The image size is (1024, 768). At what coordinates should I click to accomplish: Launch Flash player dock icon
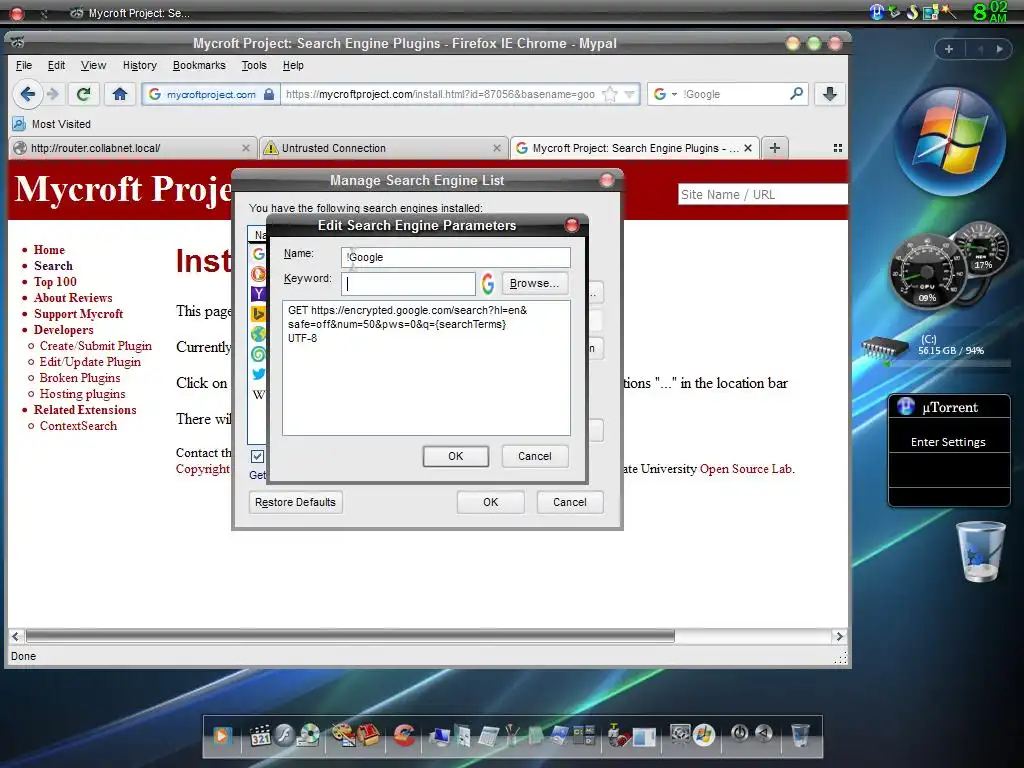coord(284,735)
